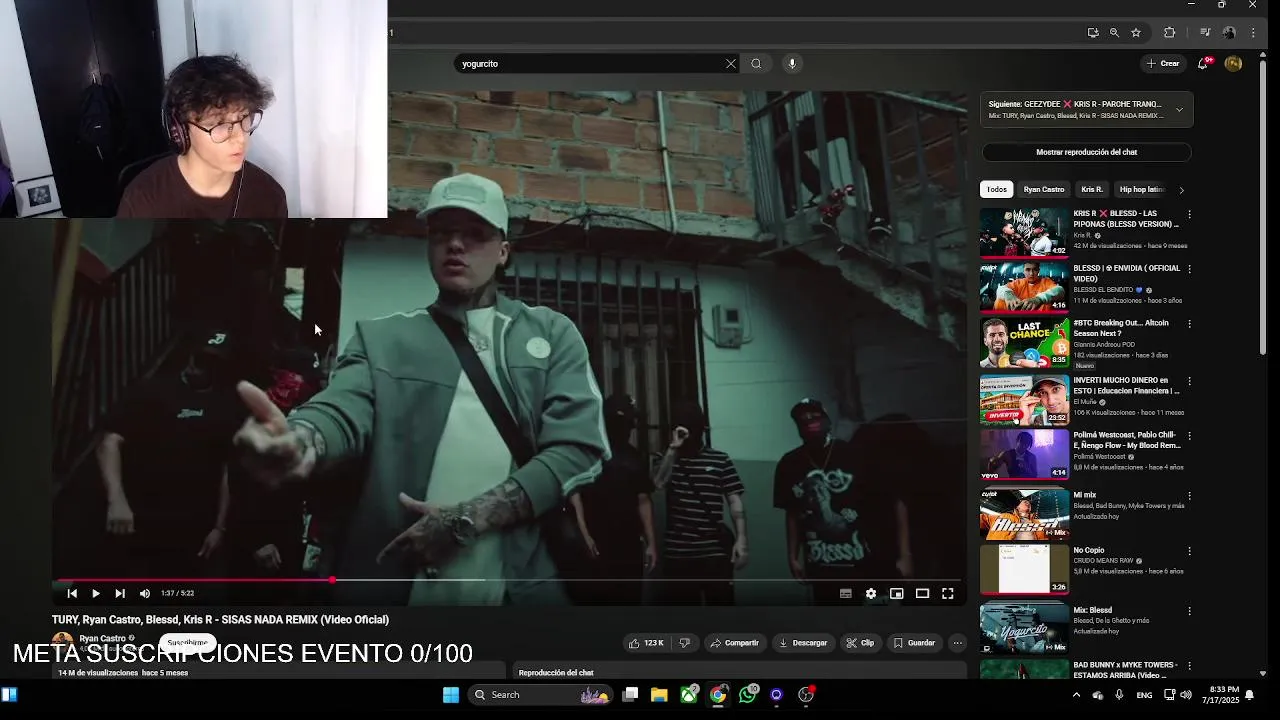Open the YouTube account avatar menu

tap(1233, 64)
